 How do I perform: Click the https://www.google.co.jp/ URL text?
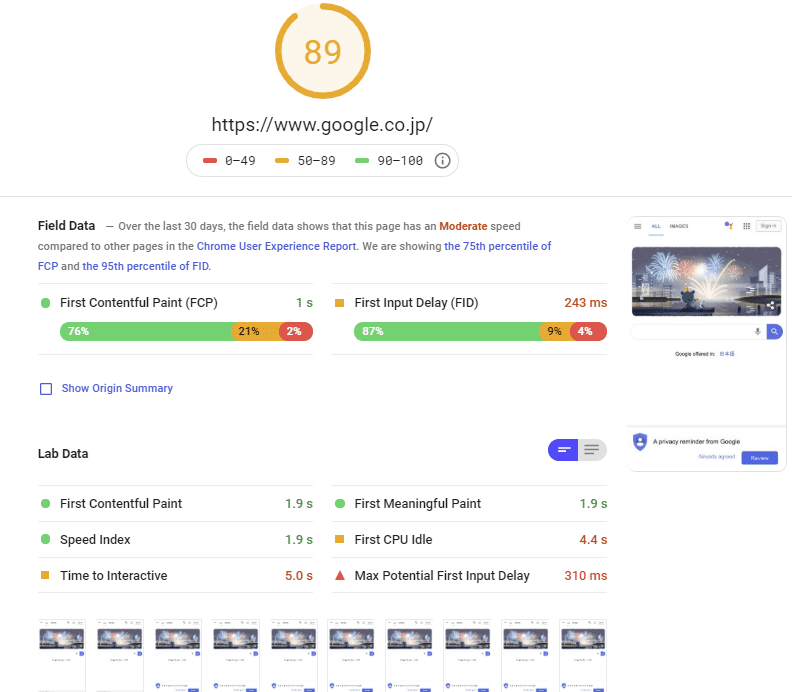pyautogui.click(x=322, y=125)
